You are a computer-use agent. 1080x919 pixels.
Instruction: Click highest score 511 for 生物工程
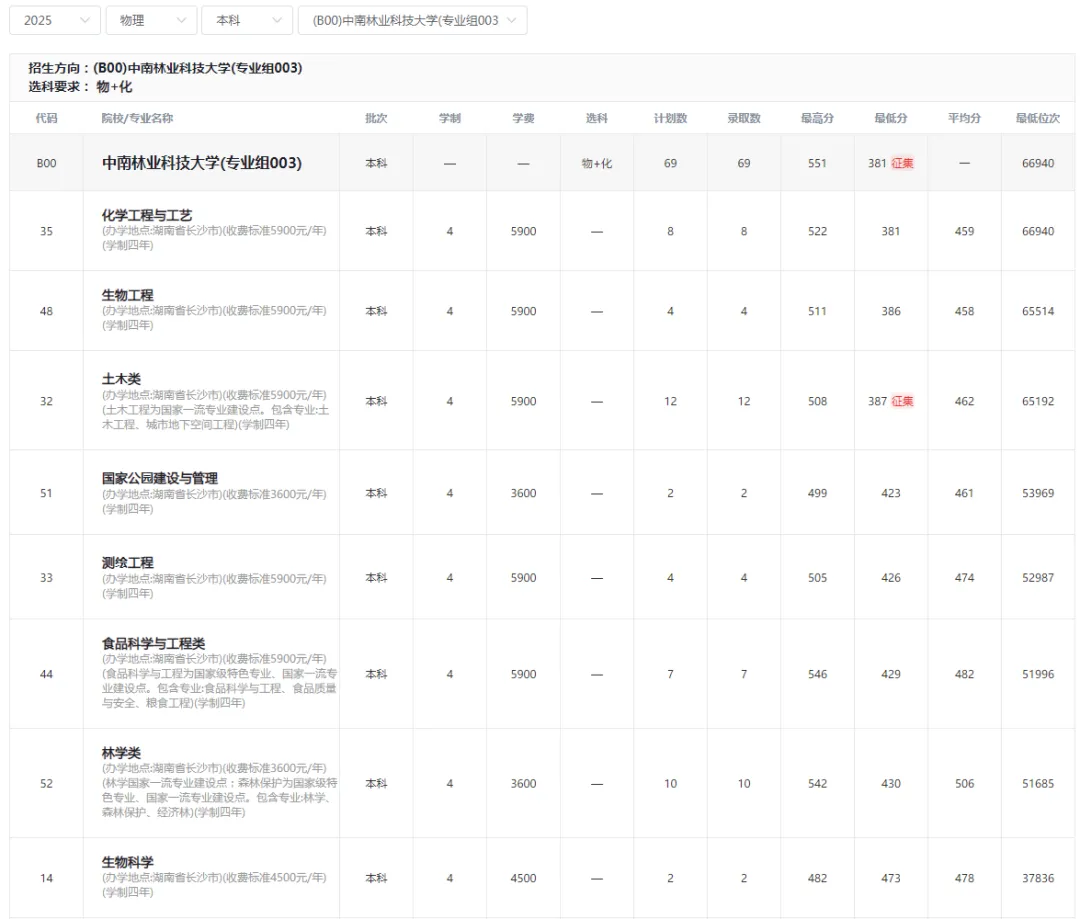coord(818,311)
